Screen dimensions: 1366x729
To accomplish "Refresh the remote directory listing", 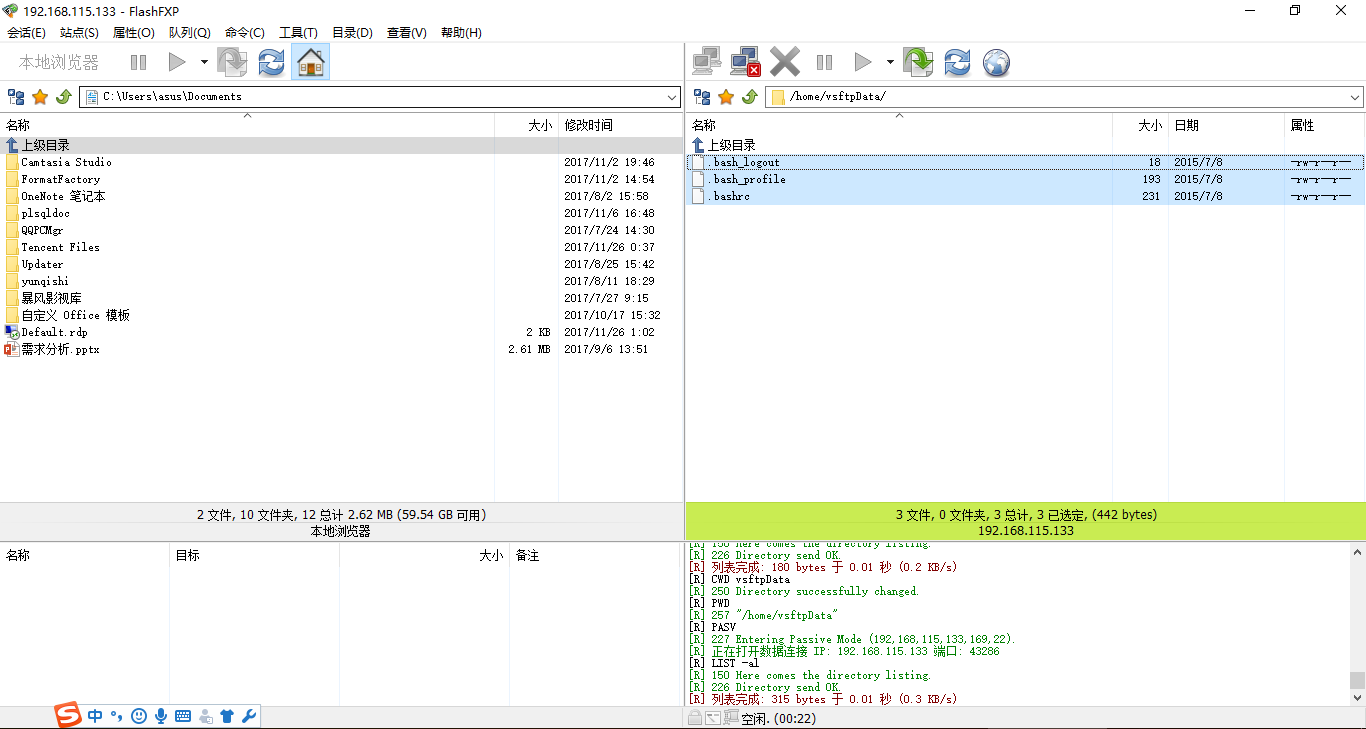I will [957, 62].
